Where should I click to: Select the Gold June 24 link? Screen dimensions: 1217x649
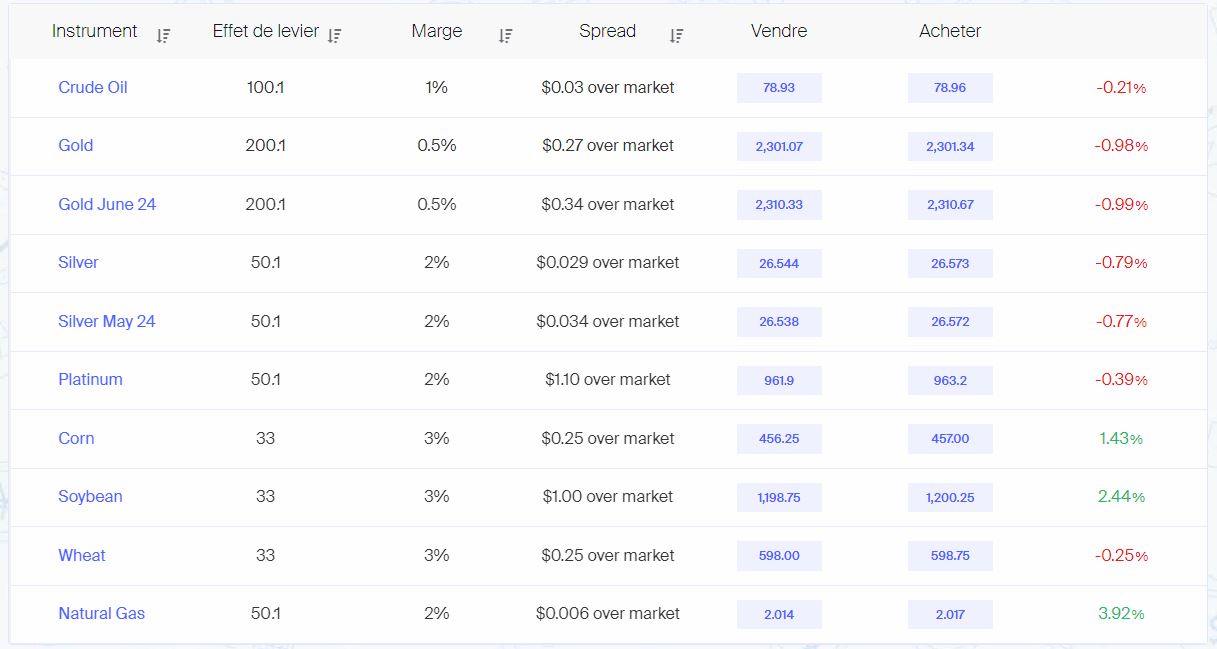coord(107,204)
